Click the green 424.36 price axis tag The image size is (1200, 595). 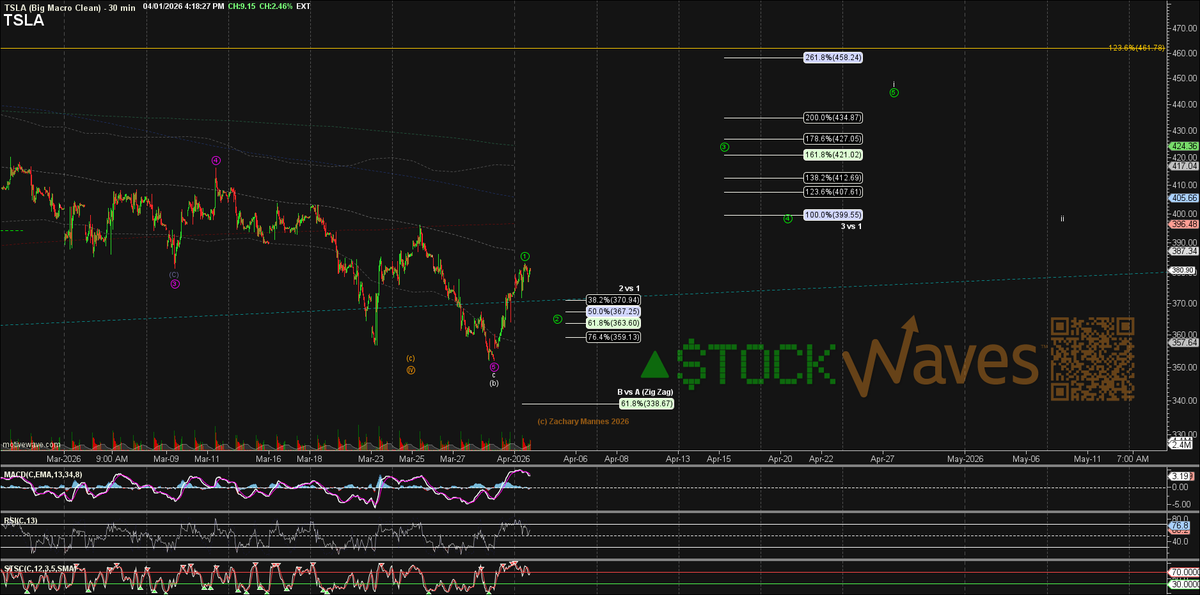[x=1183, y=145]
